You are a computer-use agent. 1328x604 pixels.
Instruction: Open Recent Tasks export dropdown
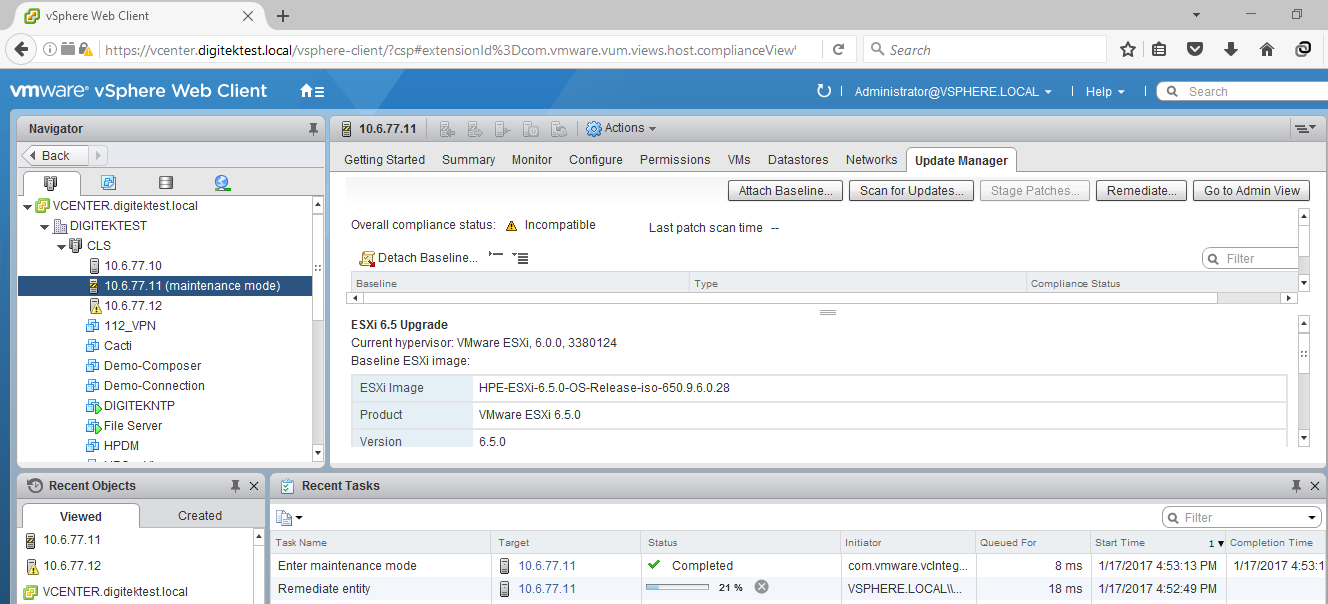289,518
